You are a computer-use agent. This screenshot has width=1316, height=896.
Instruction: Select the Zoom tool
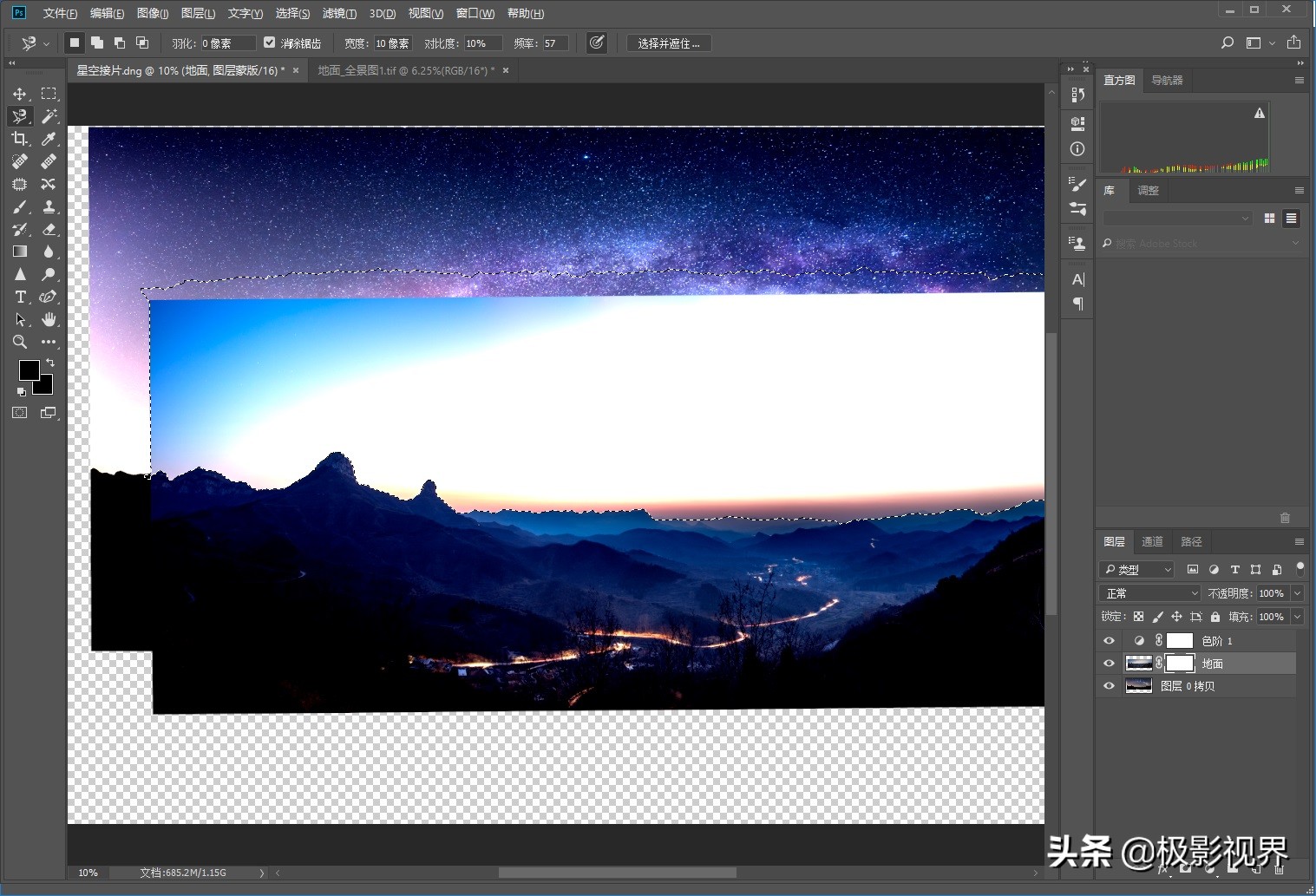click(20, 342)
